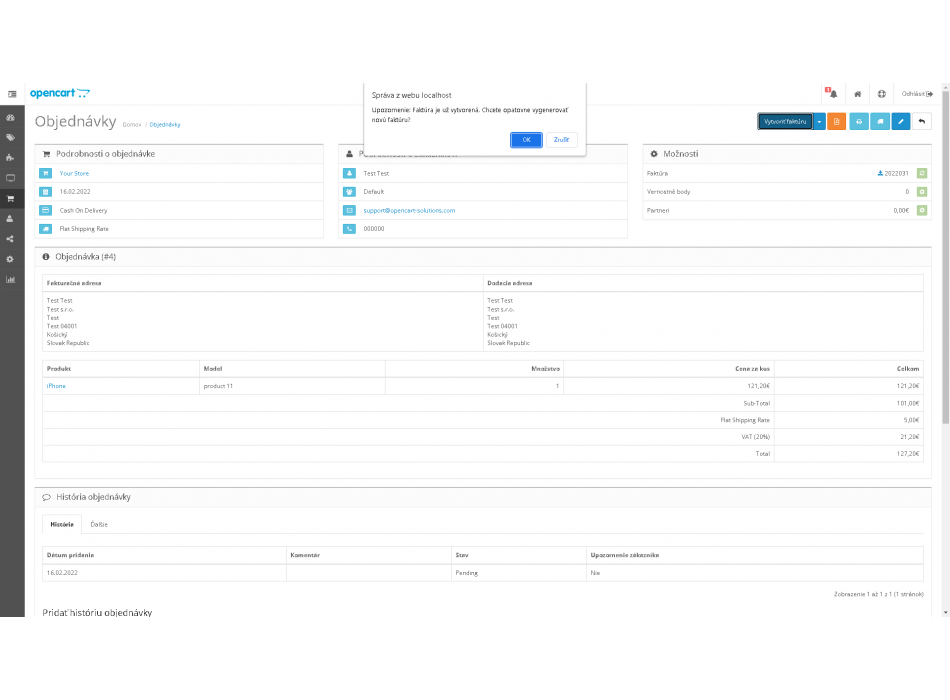950x700 pixels.
Task: Click Odhlásiť to log out
Action: pos(917,94)
